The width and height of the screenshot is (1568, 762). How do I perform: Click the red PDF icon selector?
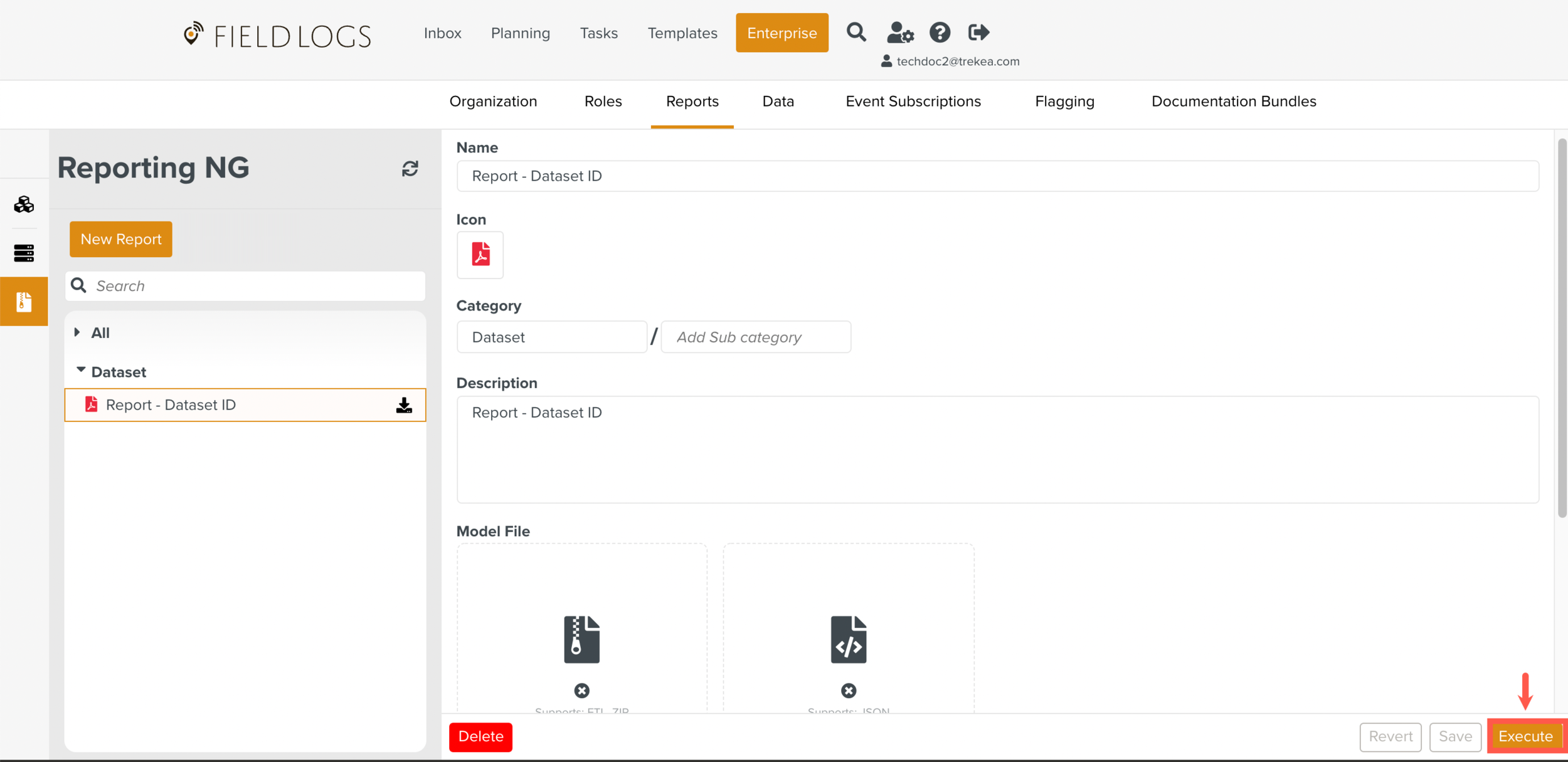click(x=480, y=255)
